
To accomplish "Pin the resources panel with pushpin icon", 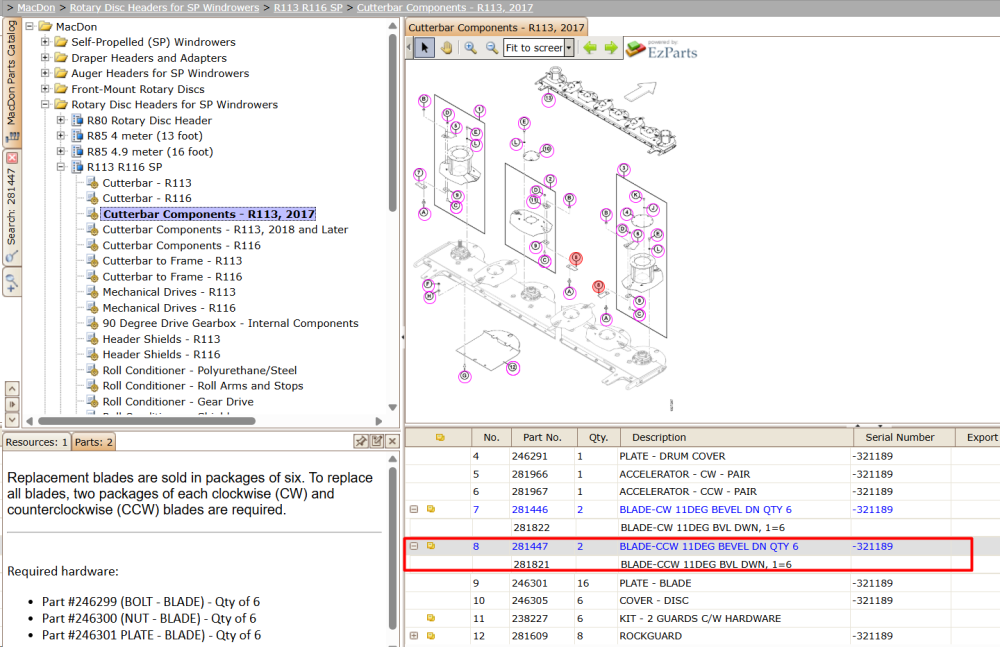I will click(361, 442).
